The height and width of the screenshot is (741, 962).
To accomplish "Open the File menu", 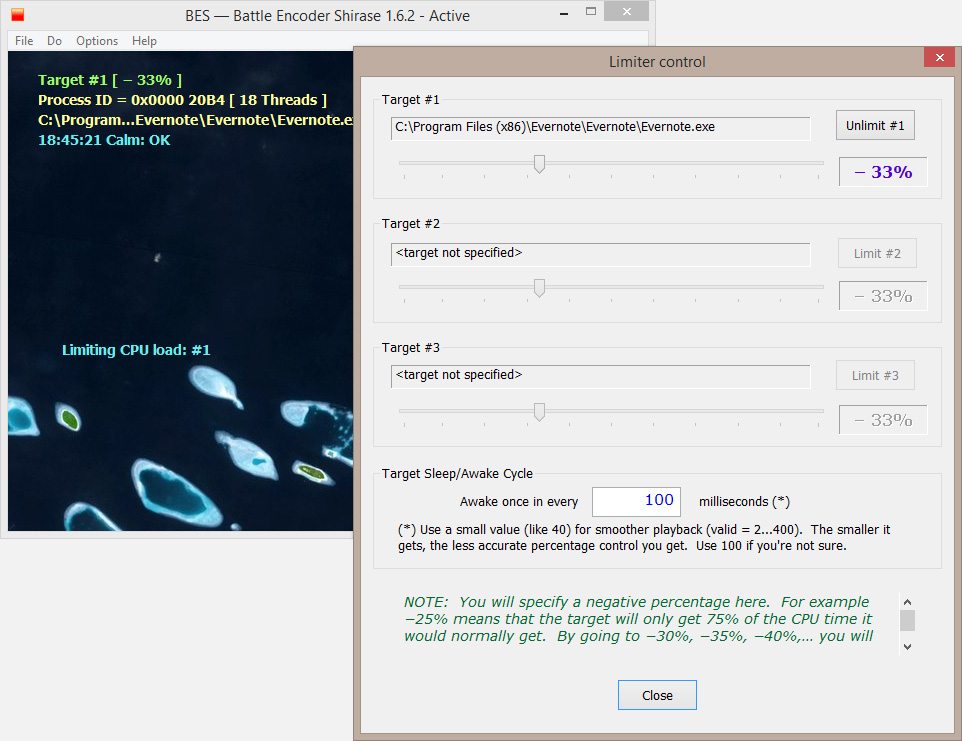I will [x=24, y=41].
